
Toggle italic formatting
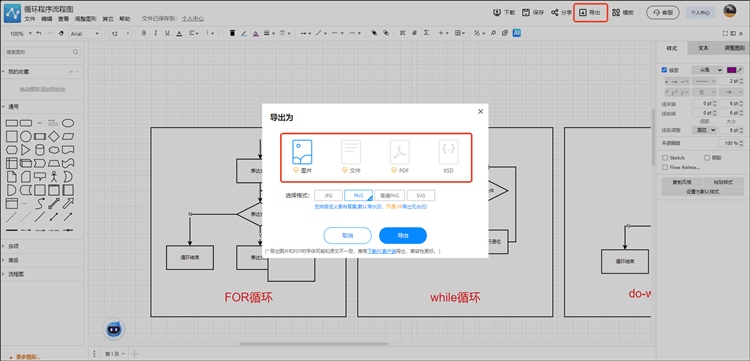click(x=155, y=33)
